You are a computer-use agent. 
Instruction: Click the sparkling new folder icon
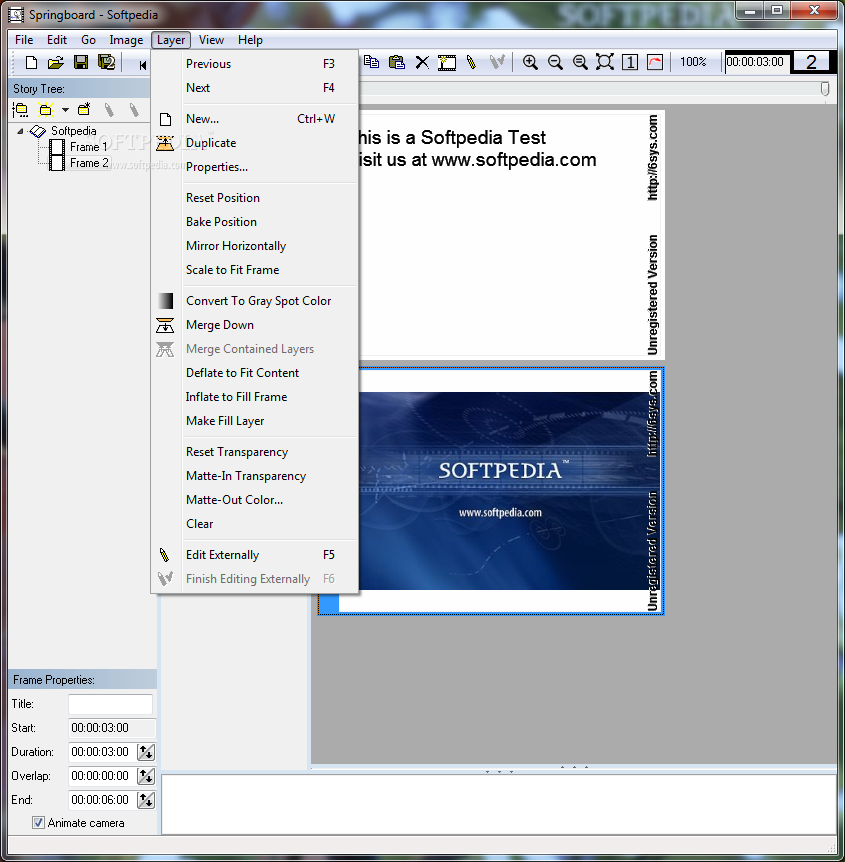(x=46, y=110)
